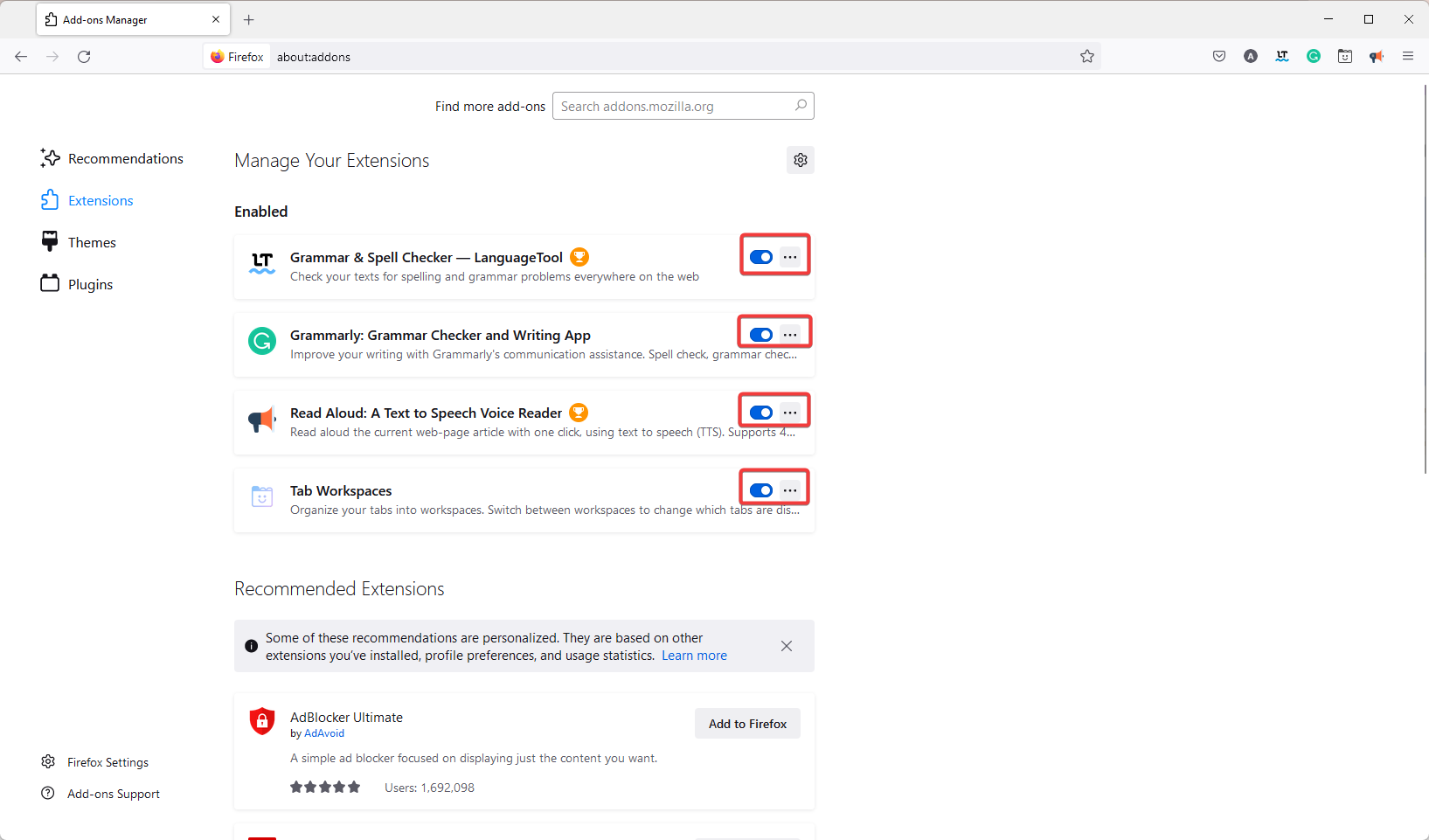The width and height of the screenshot is (1429, 840).
Task: Click the account avatar toolbar icon
Action: pos(1251,57)
